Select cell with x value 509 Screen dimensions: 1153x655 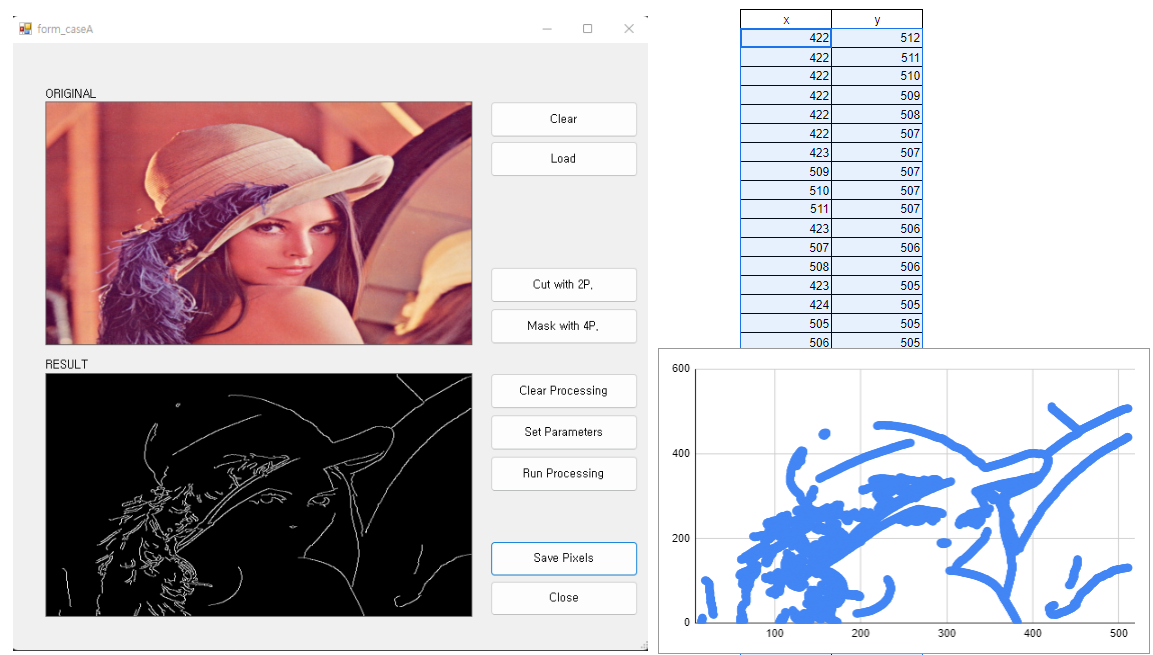[x=786, y=171]
